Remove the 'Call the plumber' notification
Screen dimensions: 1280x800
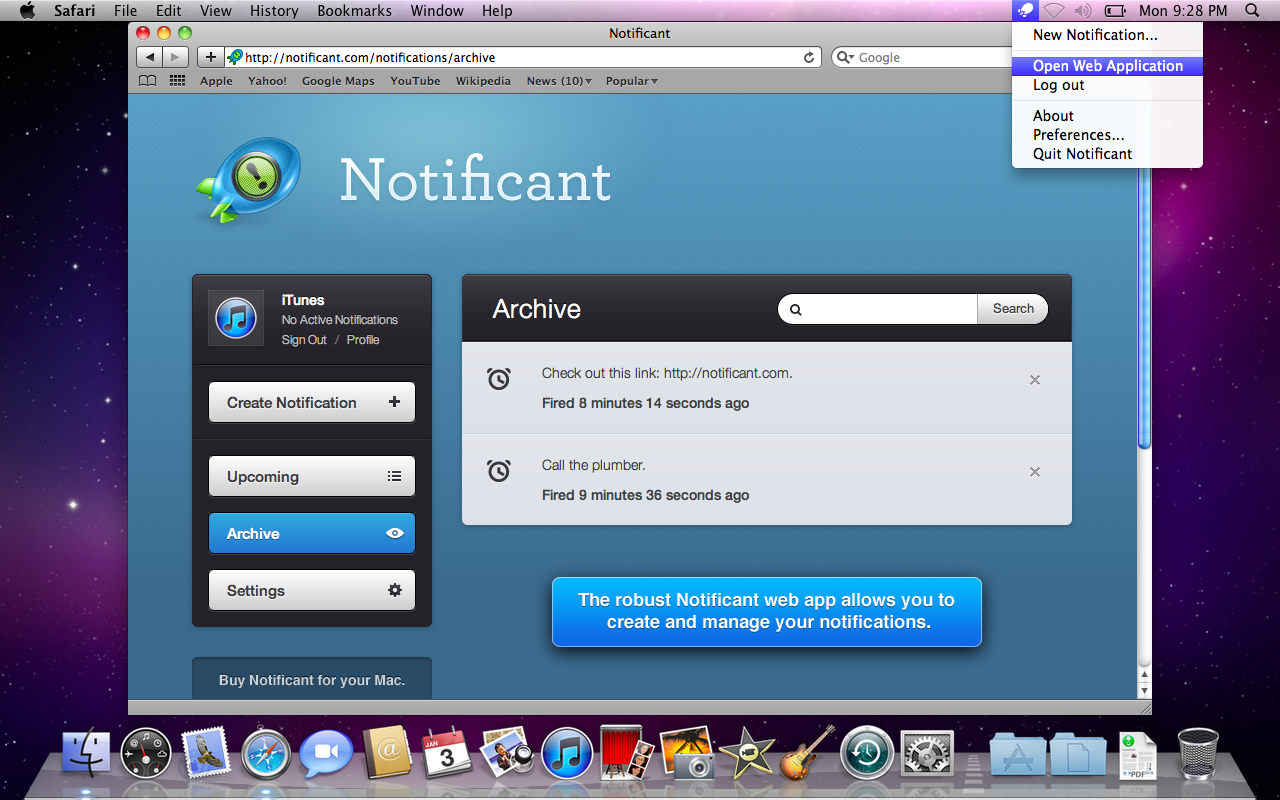pos(1035,472)
